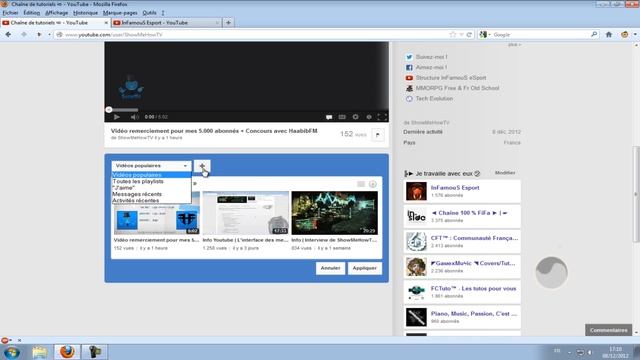Go back to previous page
The image size is (640, 360).
point(8,35)
